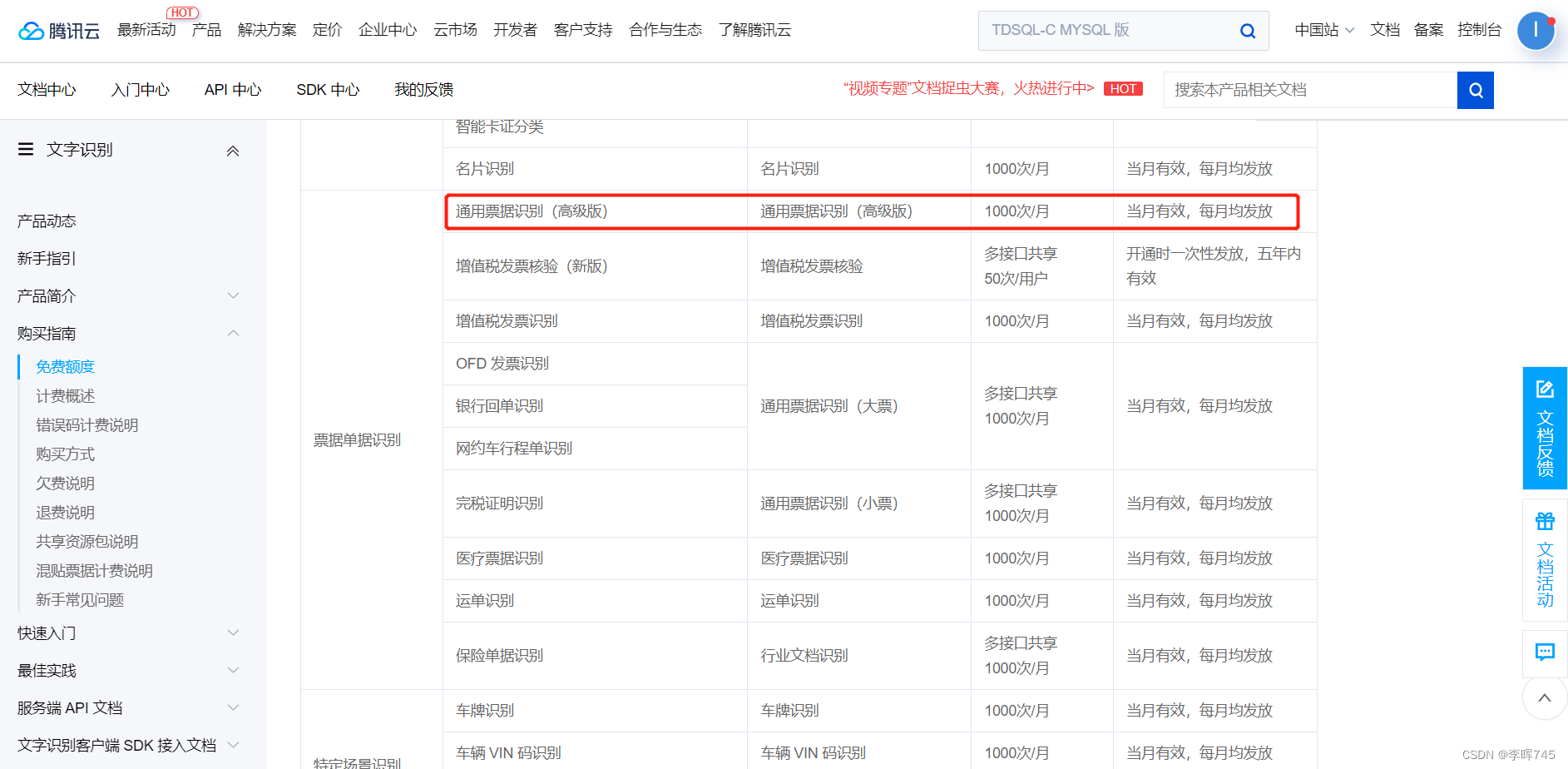Select 免费额度 in sidebar
This screenshot has width=1568, height=769.
tap(65, 367)
